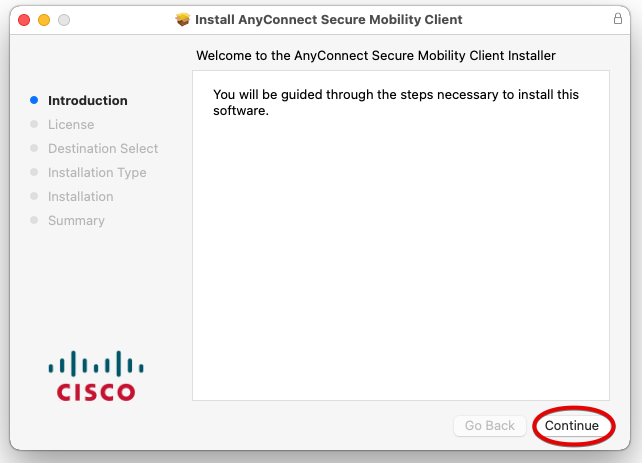Click the disabled Go Back button

(x=489, y=426)
